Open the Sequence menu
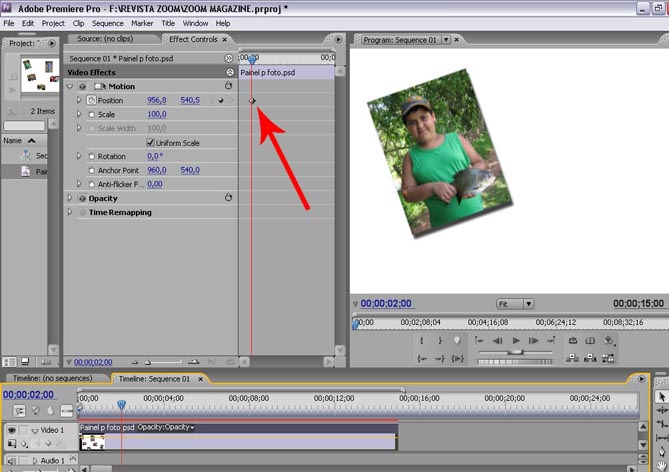The image size is (669, 472). [107, 23]
